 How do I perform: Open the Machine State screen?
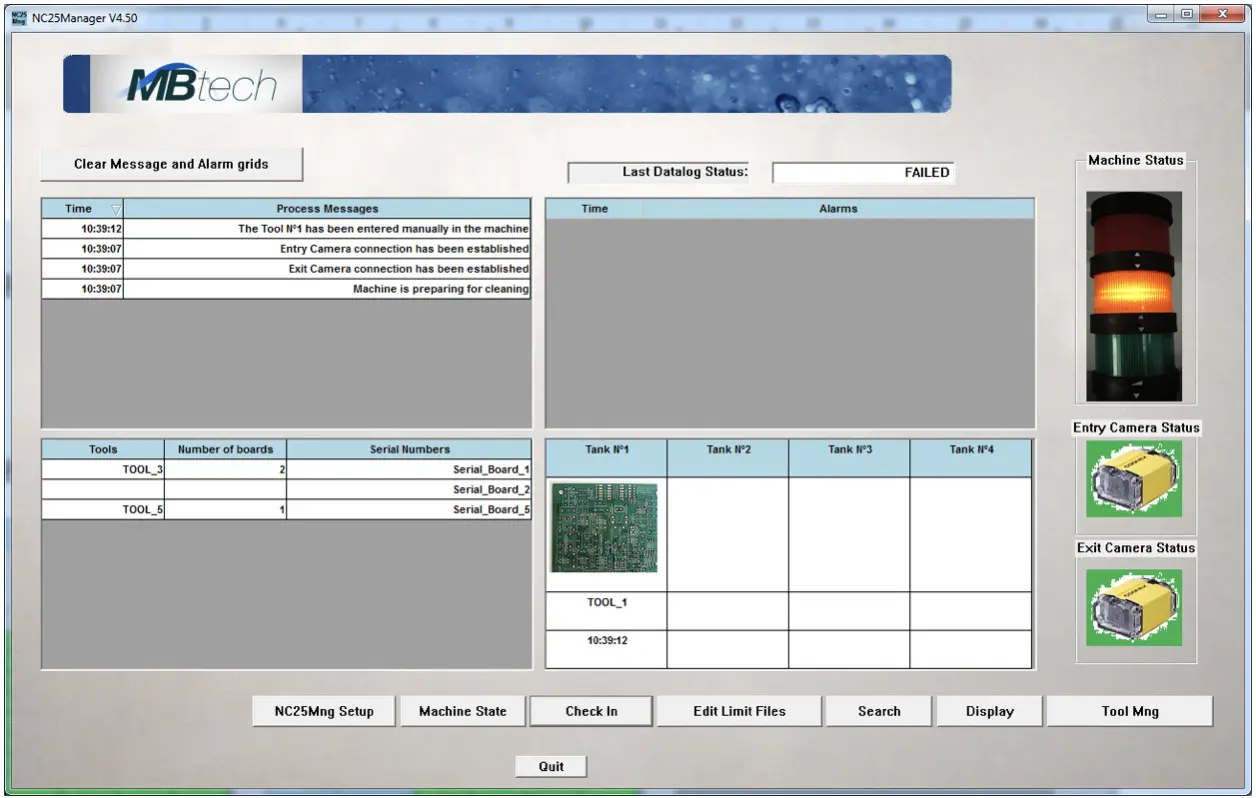pyautogui.click(x=462, y=711)
